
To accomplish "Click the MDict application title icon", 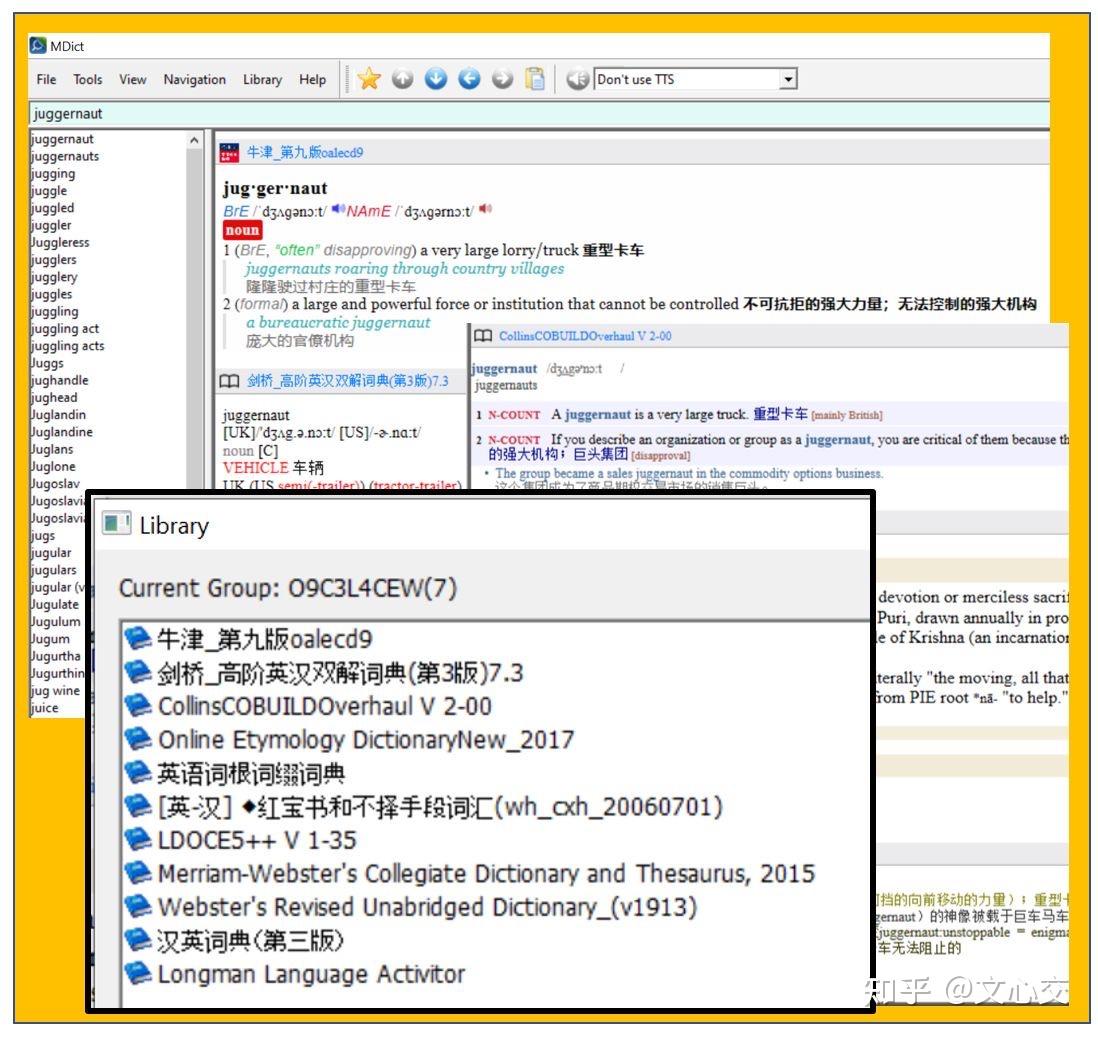I will point(38,46).
